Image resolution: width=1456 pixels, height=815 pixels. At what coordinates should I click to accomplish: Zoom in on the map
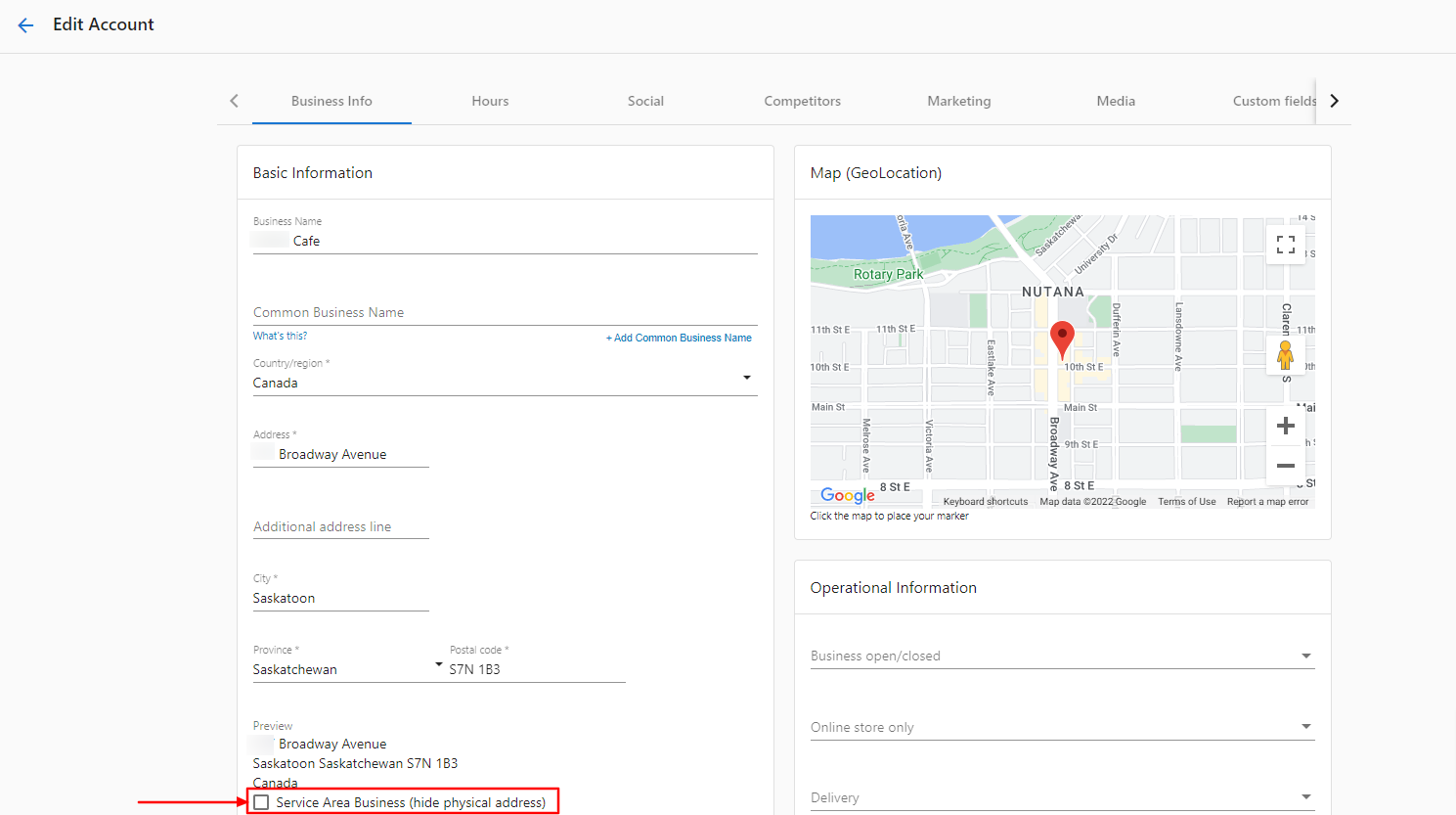pos(1285,425)
